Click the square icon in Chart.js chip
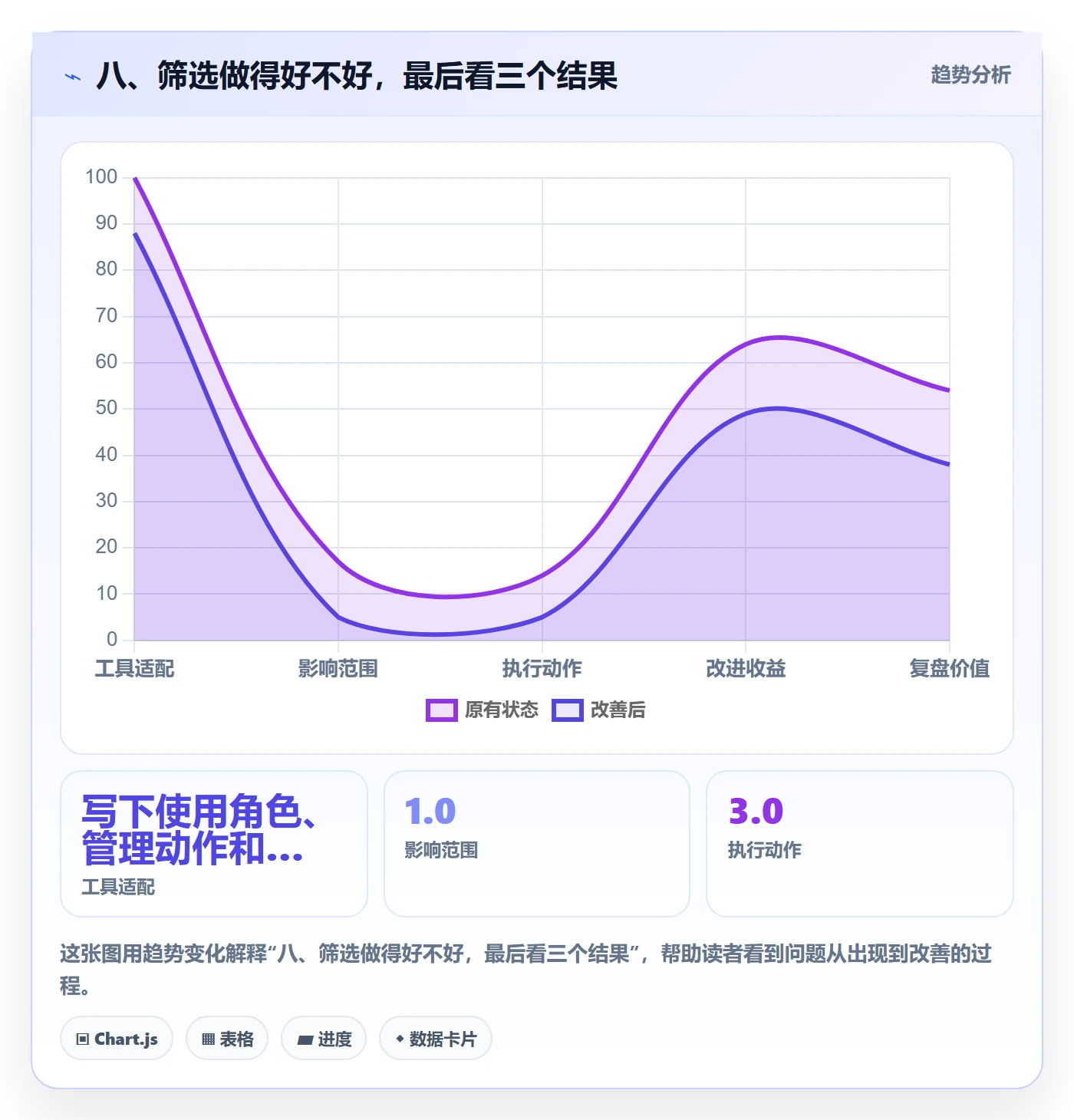Viewport: 1074px width, 1120px height. pyautogui.click(x=83, y=1039)
